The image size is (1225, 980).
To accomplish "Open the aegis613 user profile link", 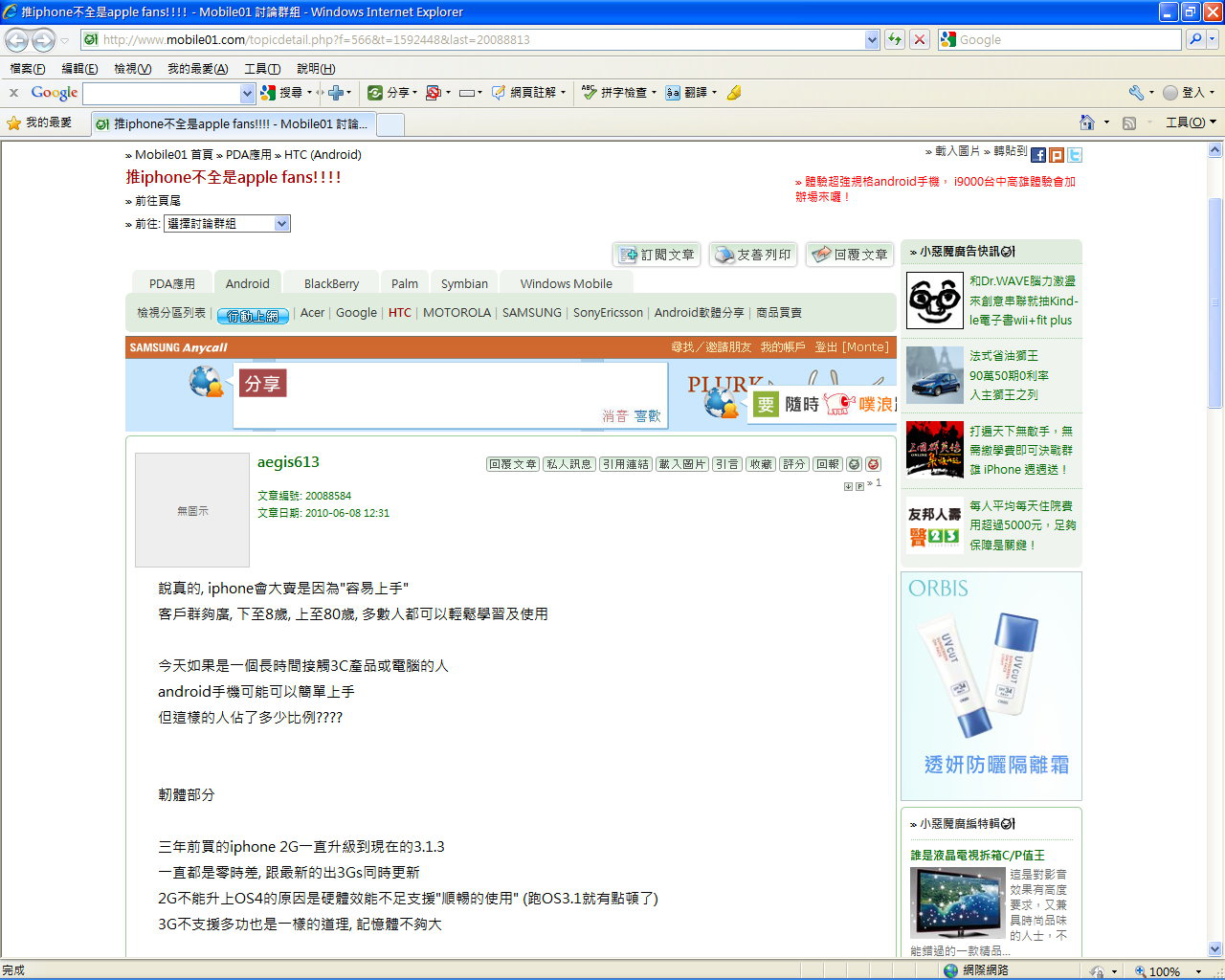I will point(288,462).
